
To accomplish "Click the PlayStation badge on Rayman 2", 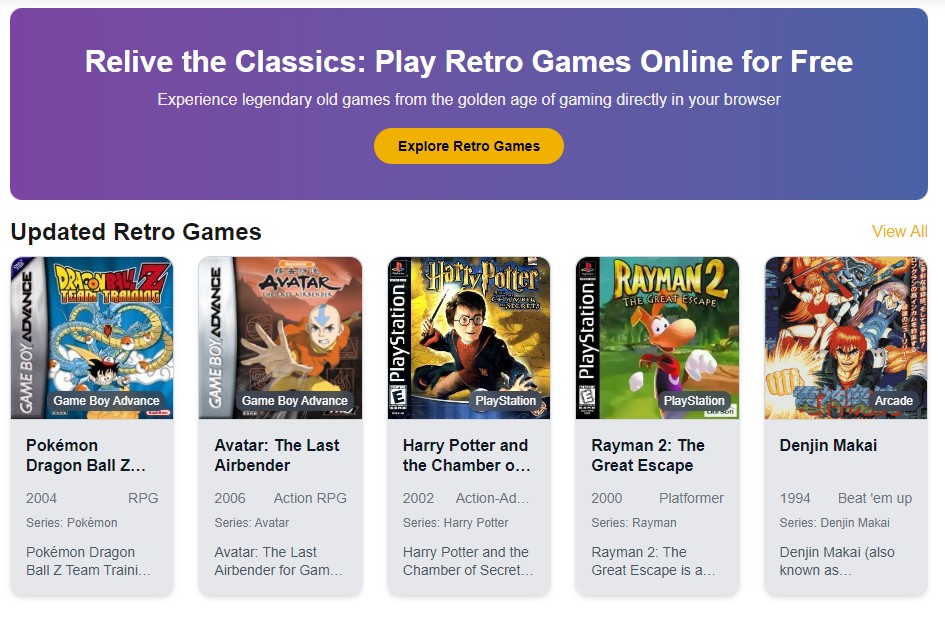I will pos(694,401).
